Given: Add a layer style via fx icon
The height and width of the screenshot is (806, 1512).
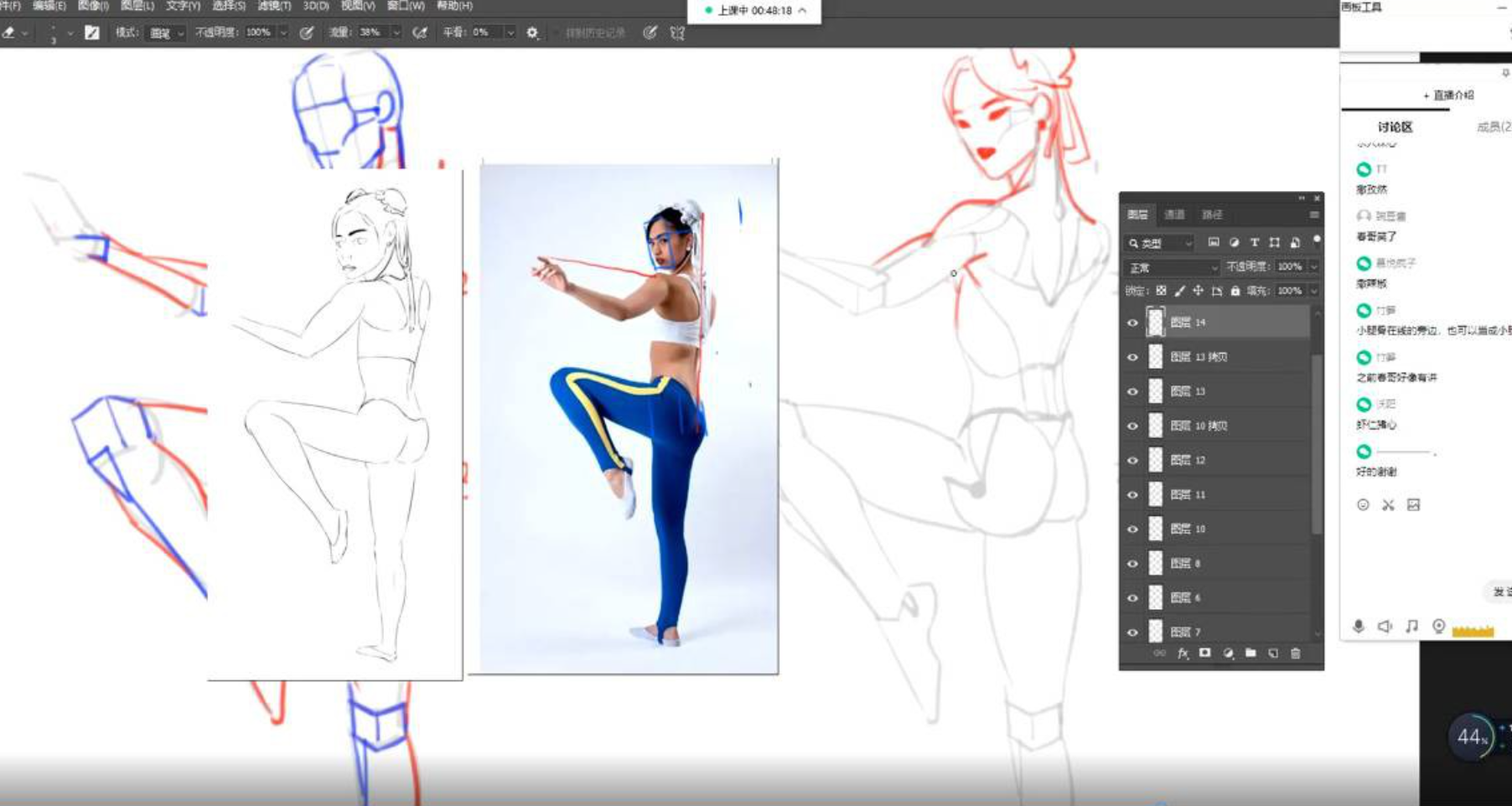Looking at the screenshot, I should (1183, 653).
